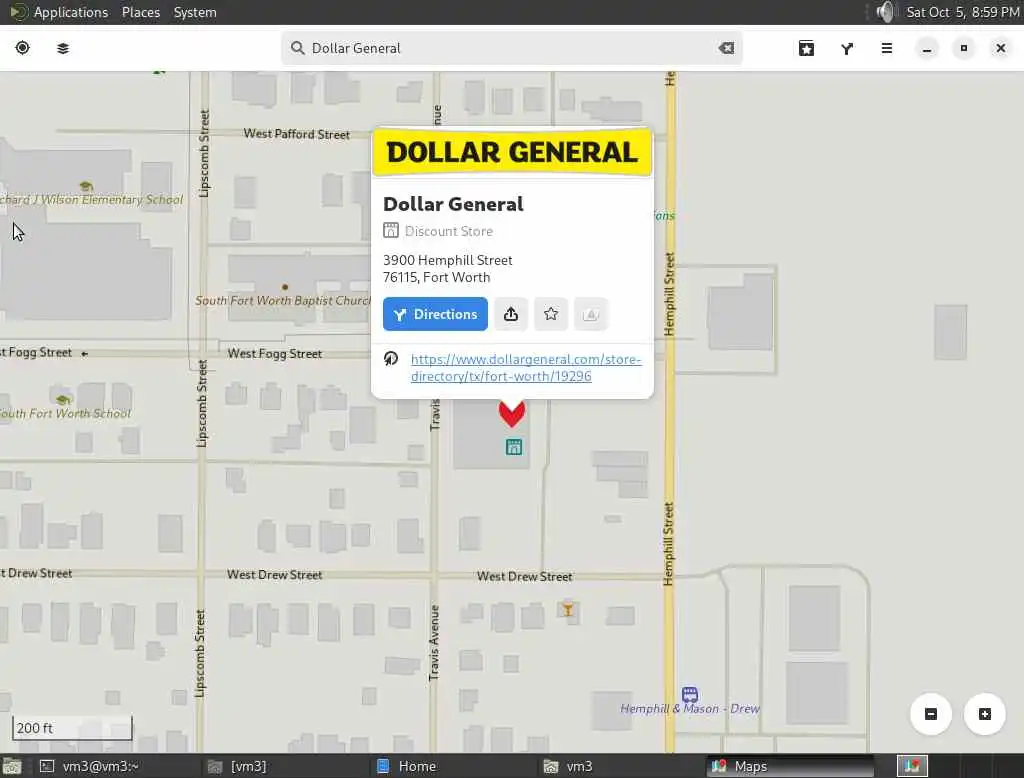Click the Directions button in place card
Image resolution: width=1024 pixels, height=778 pixels.
pyautogui.click(x=435, y=314)
